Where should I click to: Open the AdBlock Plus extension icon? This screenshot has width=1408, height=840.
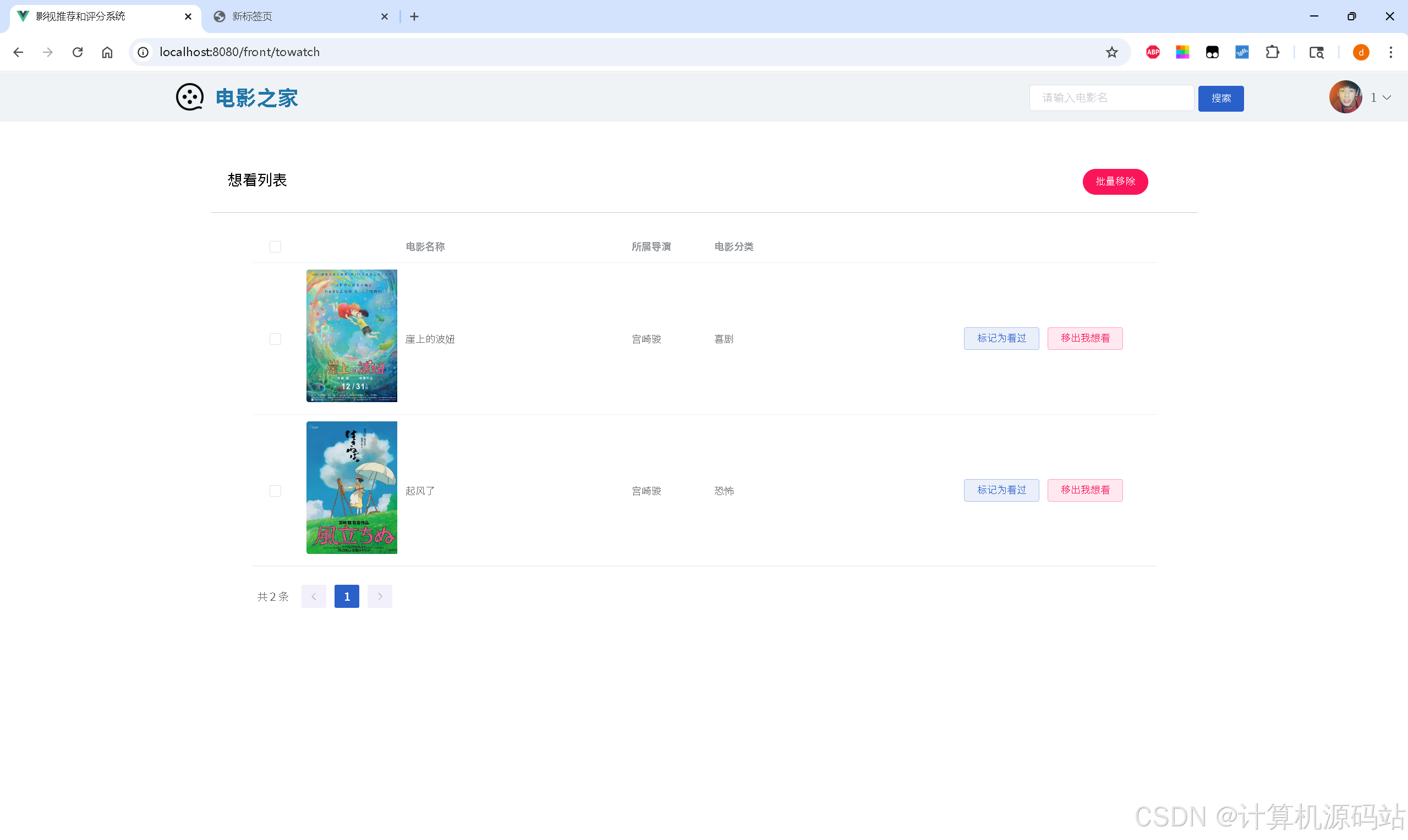1152,52
